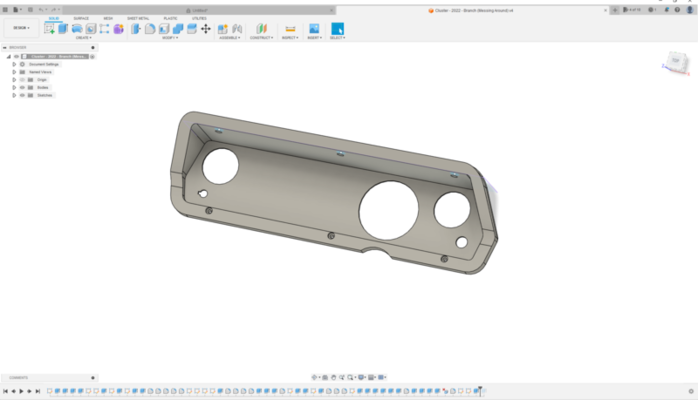Switch to the Surface tab
The width and height of the screenshot is (698, 400).
80,18
